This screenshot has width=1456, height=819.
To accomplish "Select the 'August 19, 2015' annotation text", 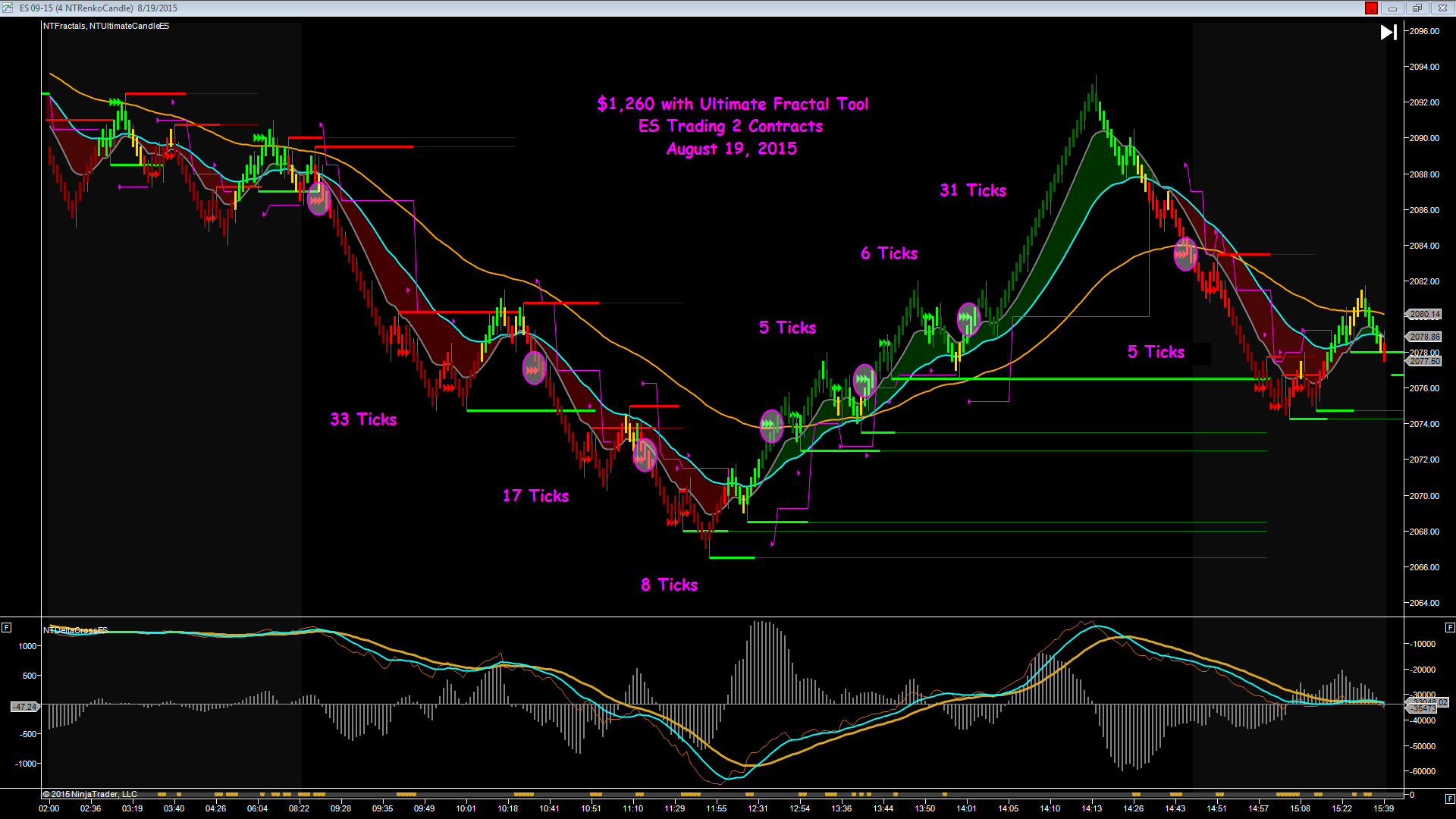I will click(x=732, y=149).
